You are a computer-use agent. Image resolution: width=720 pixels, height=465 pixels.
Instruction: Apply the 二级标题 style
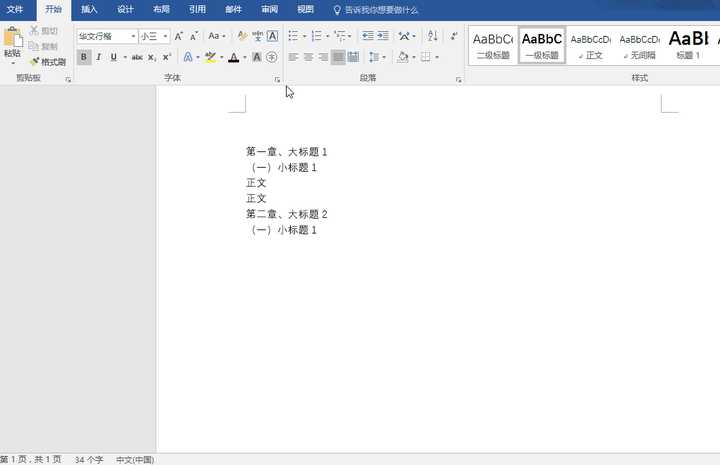point(493,45)
